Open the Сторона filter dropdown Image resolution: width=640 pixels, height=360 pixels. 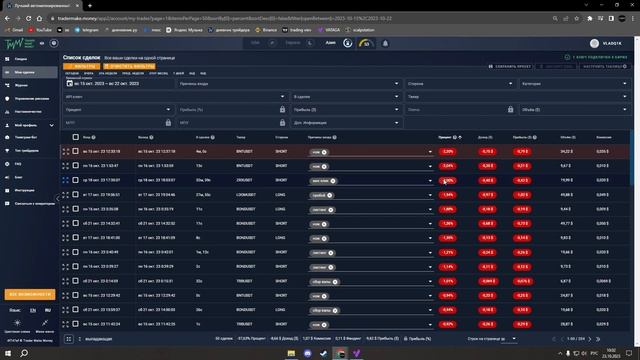tap(460, 84)
